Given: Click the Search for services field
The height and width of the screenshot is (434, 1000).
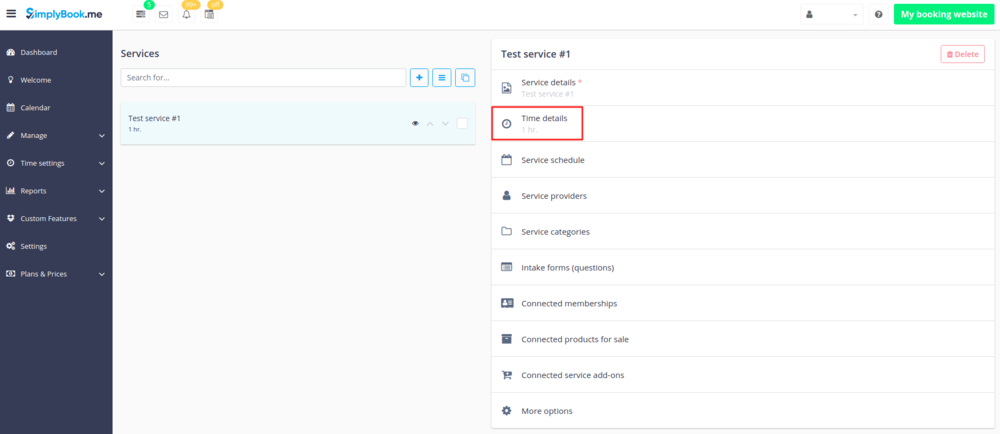Looking at the screenshot, I should (262, 77).
